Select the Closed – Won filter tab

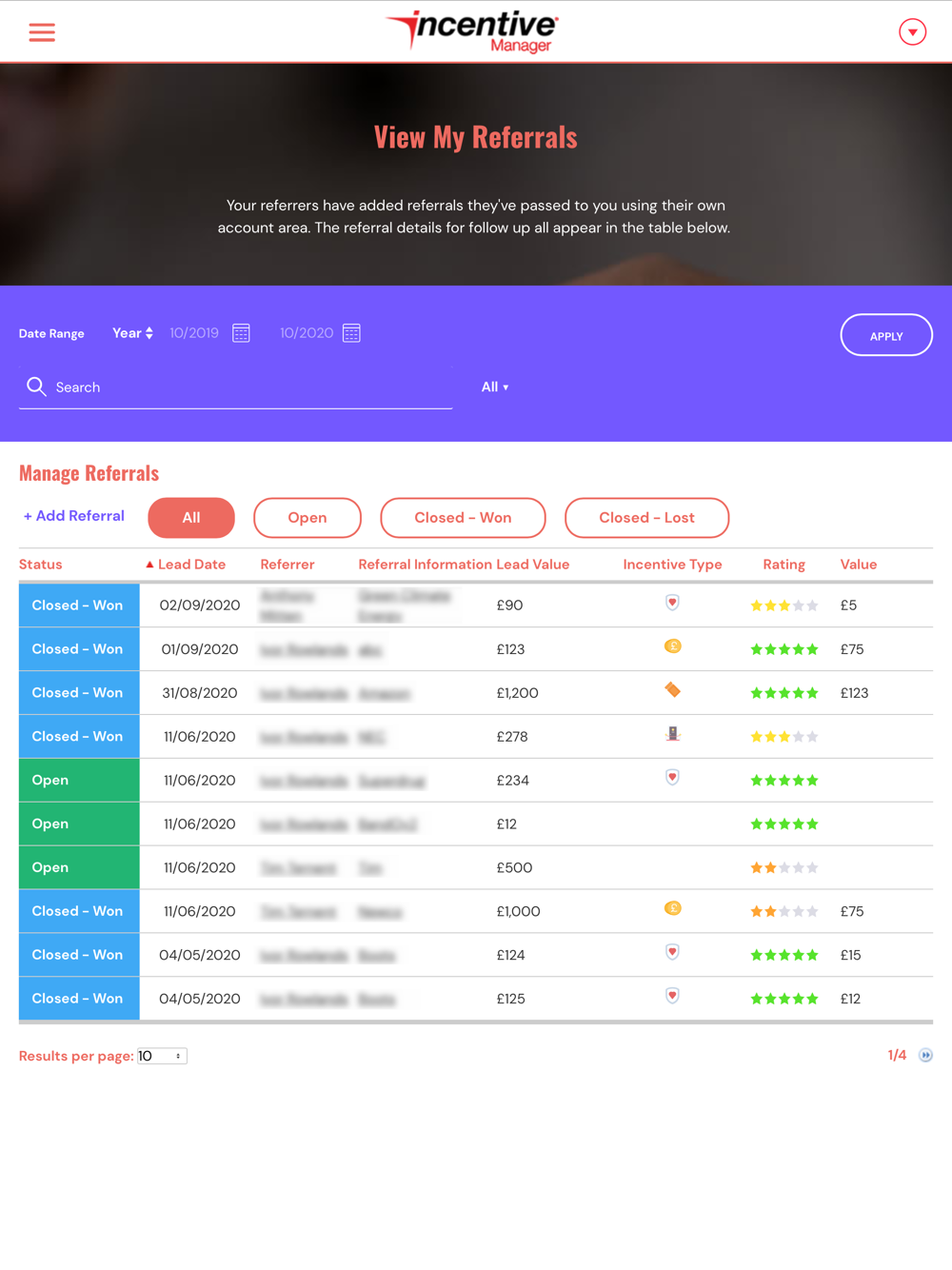pos(463,518)
